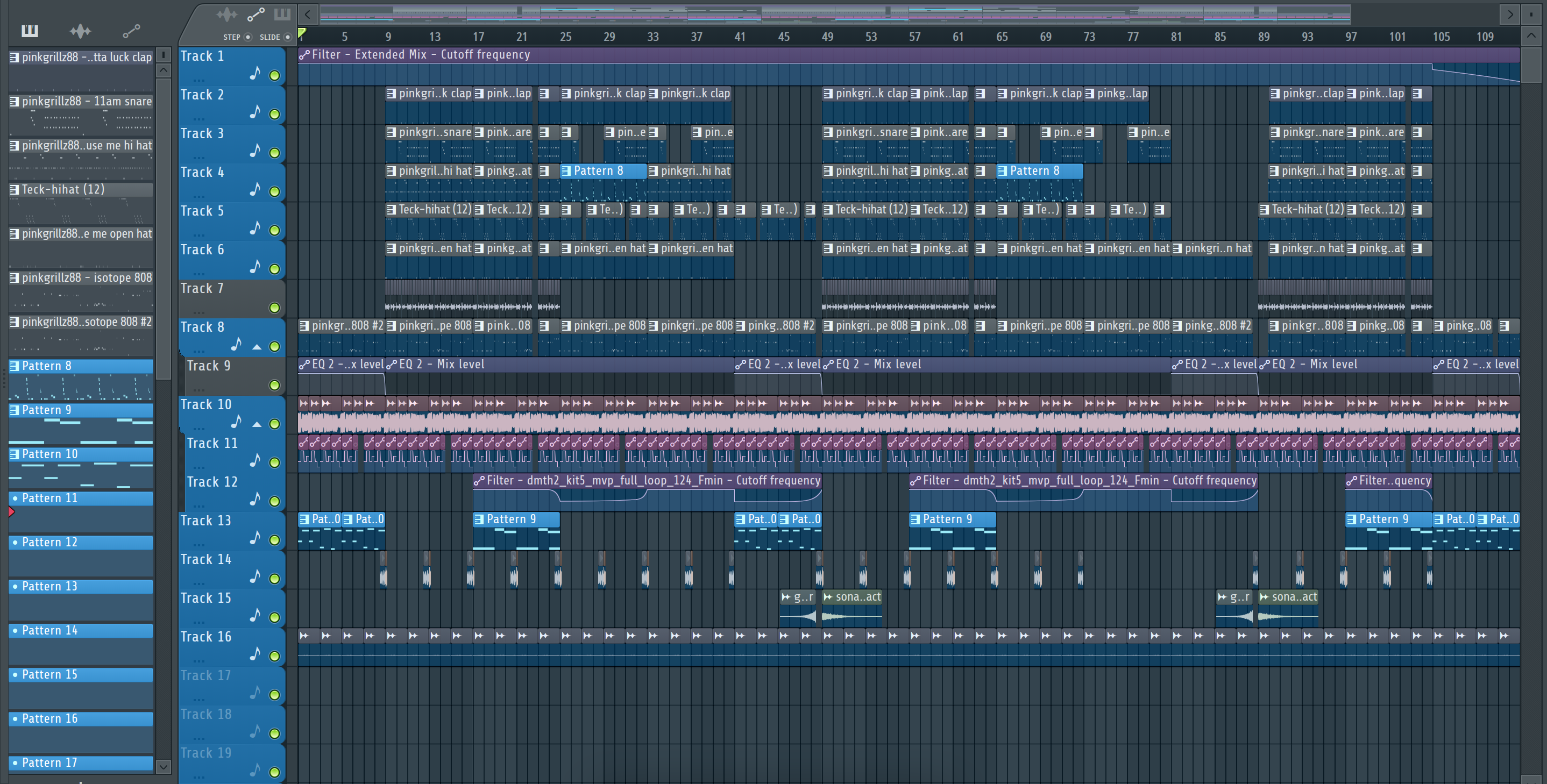Viewport: 1547px width, 784px height.
Task: Click the note icon on Track 14
Action: point(255,576)
